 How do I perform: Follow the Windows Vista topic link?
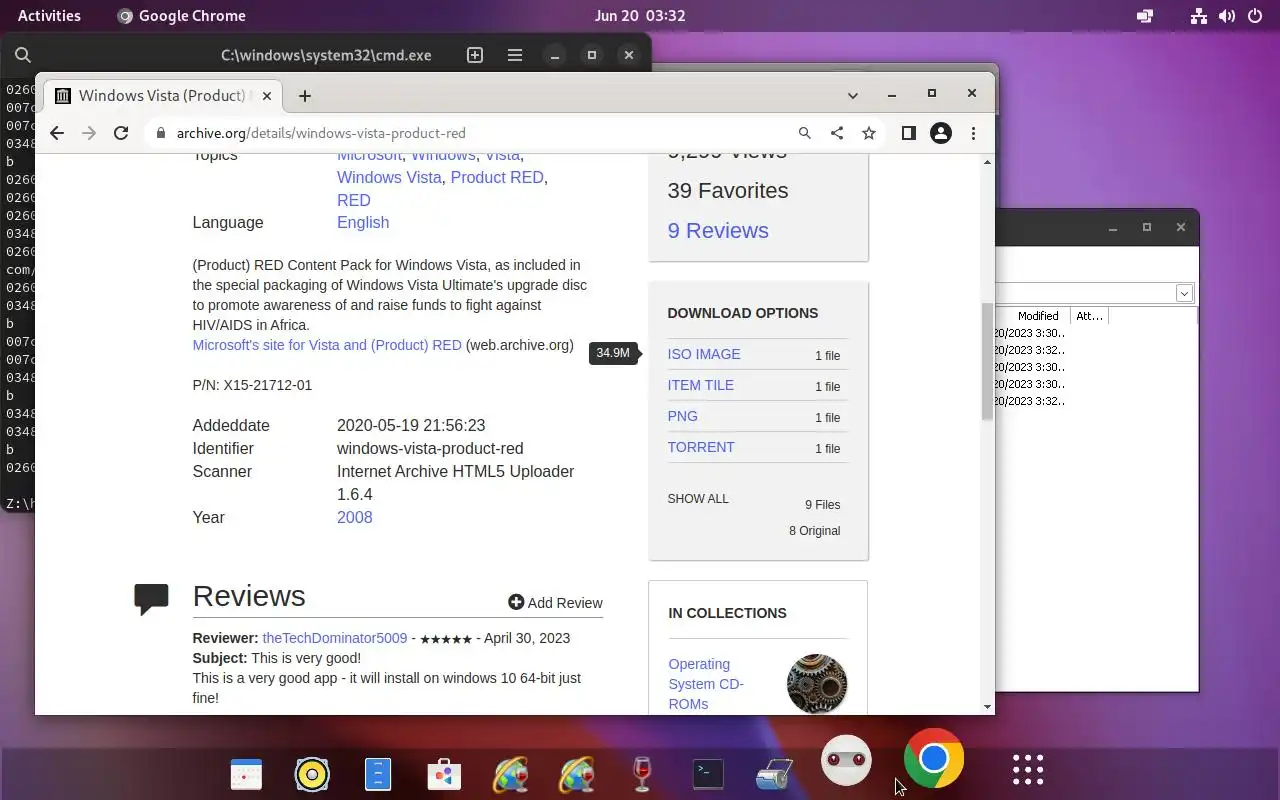[x=389, y=177]
